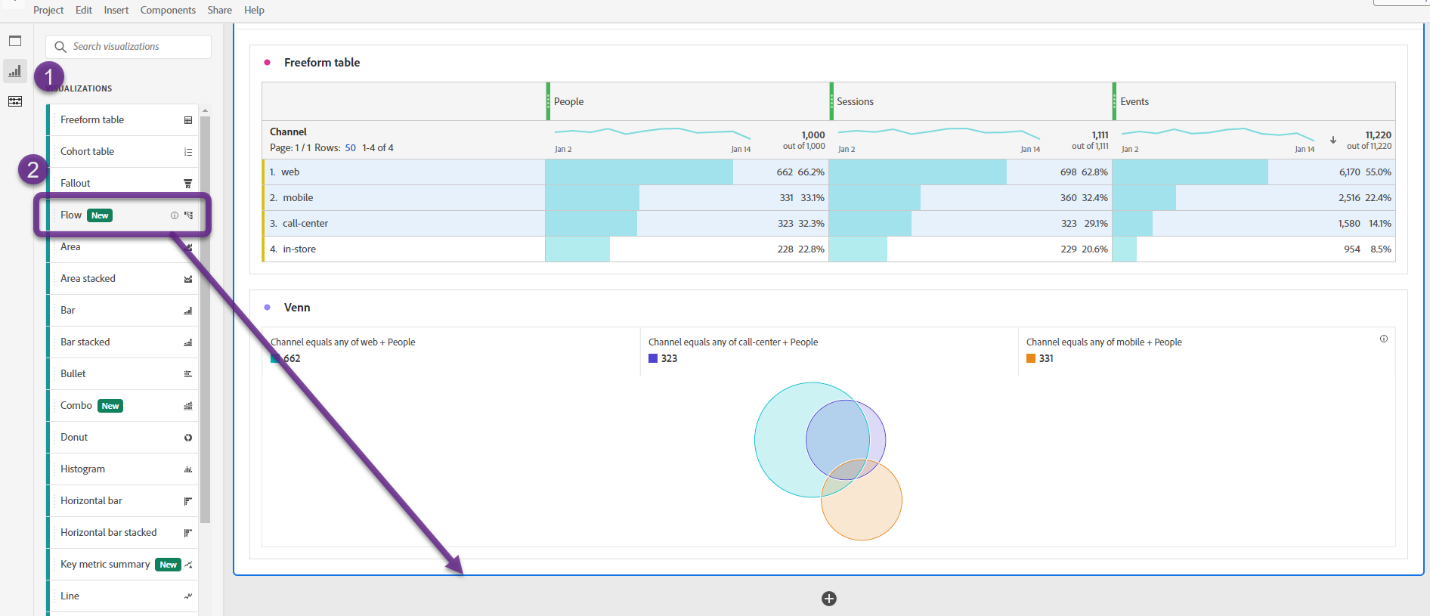Select the People column header

point(687,102)
